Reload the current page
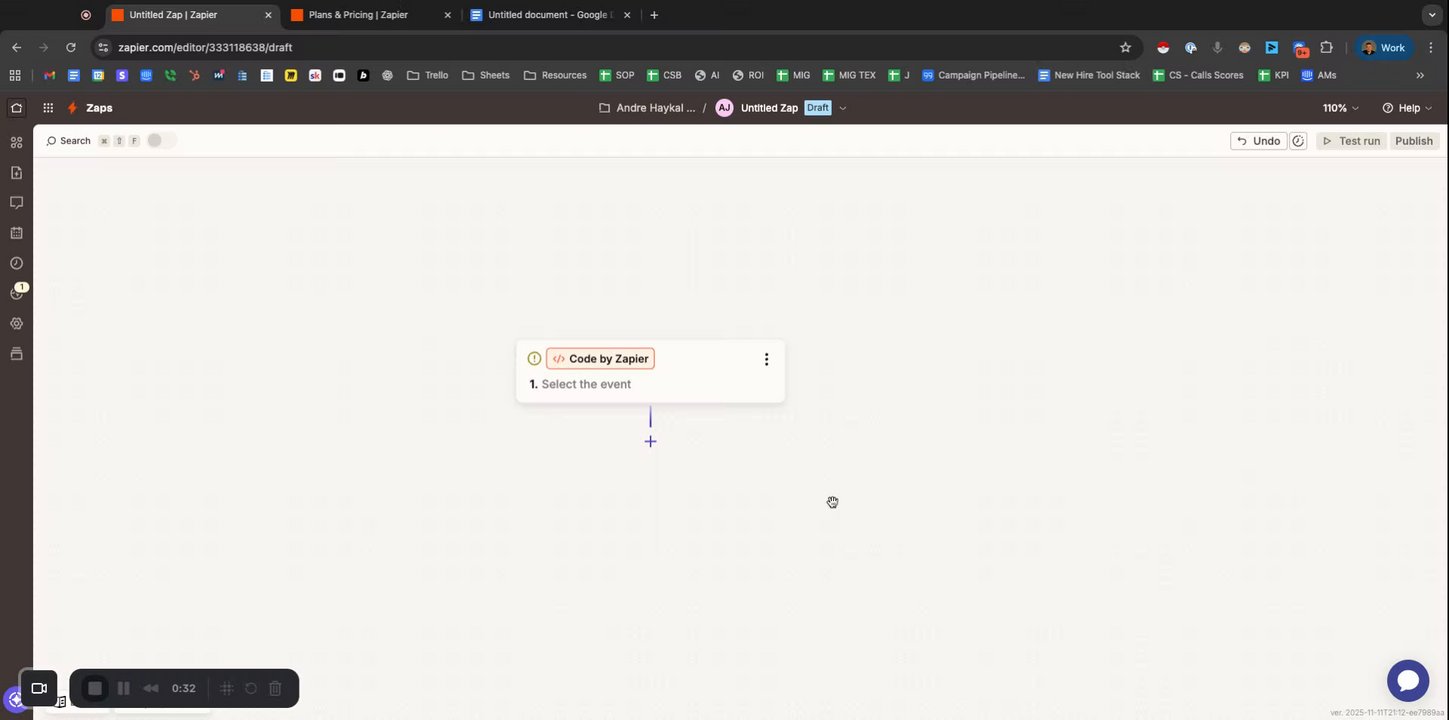1449x720 pixels. point(70,47)
